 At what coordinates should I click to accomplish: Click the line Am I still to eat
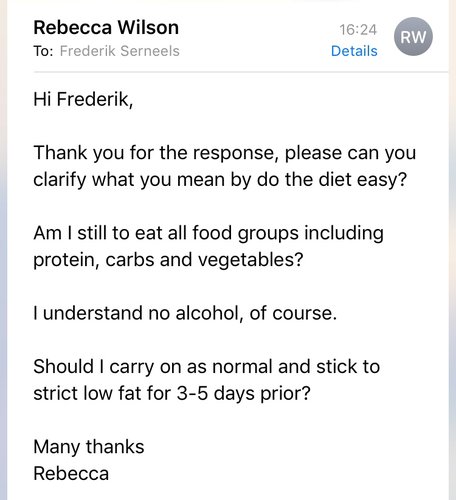pyautogui.click(x=208, y=233)
